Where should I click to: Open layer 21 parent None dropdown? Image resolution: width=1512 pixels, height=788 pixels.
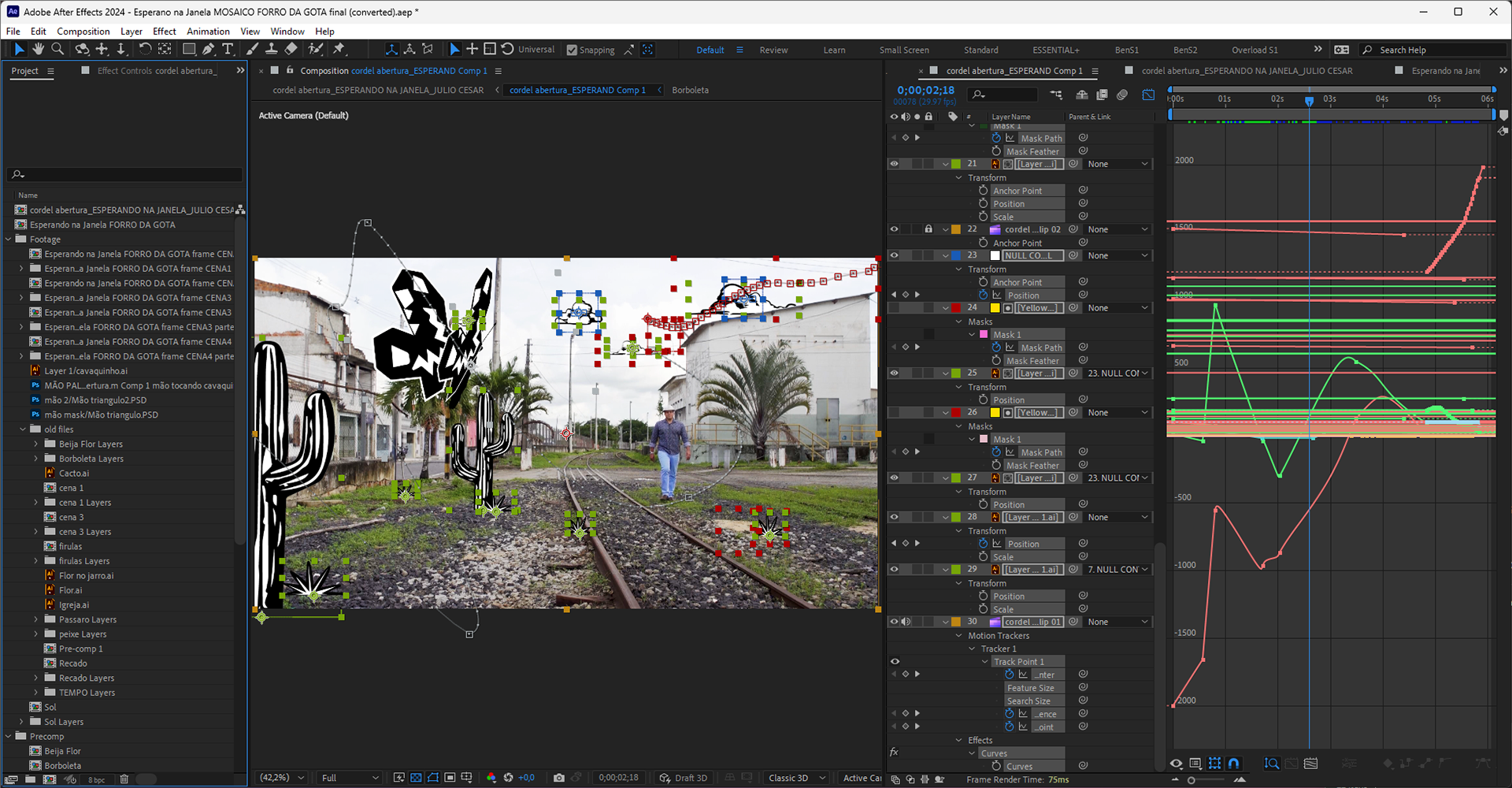(x=1117, y=164)
